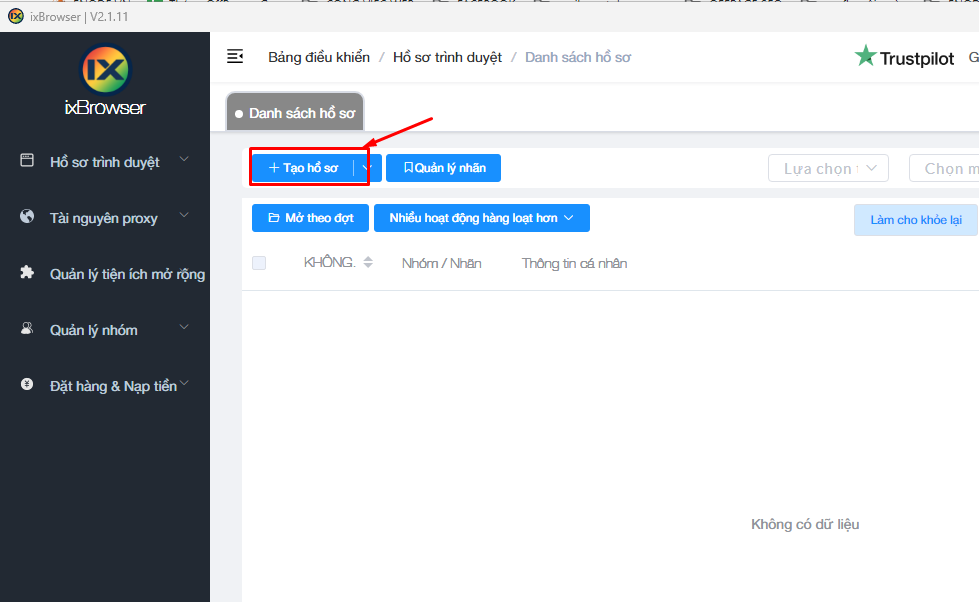Open the Lựa chọn dropdown filter
Screen dimensions: 979x602
(827, 168)
